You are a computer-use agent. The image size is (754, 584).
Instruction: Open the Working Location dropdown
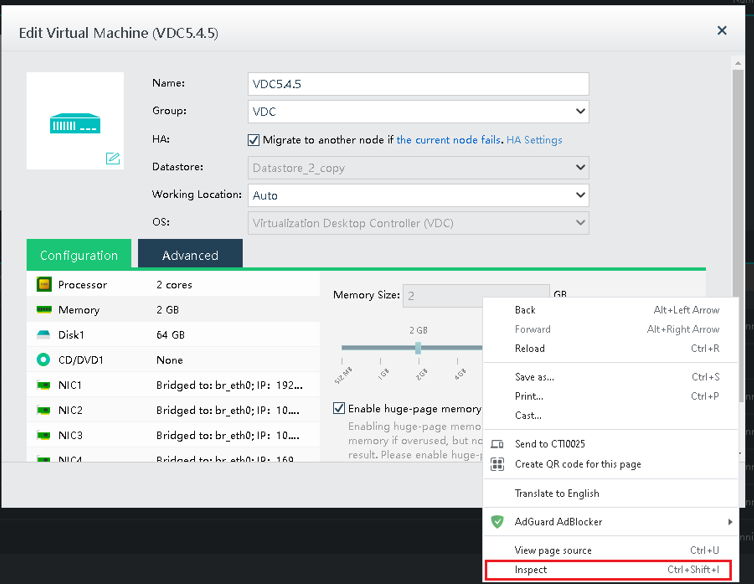click(x=418, y=195)
